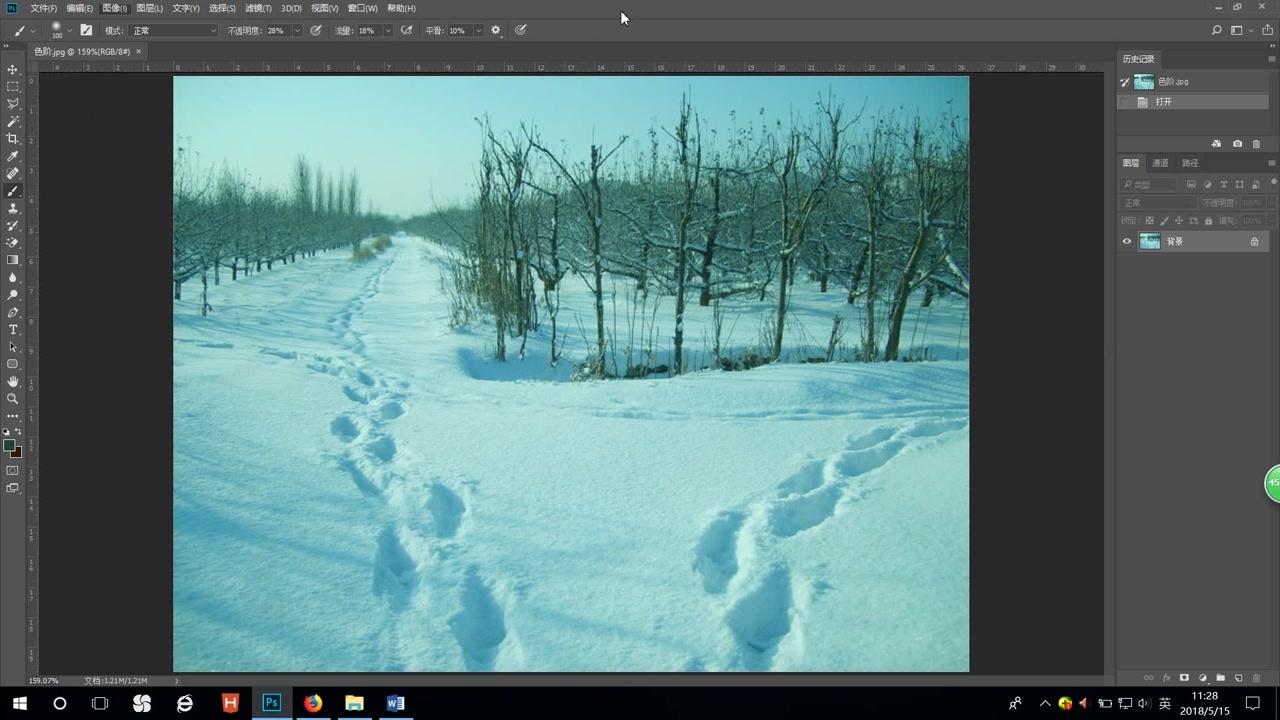Open the History panel flyout menu
Viewport: 1280px width, 720px height.
click(x=1271, y=59)
